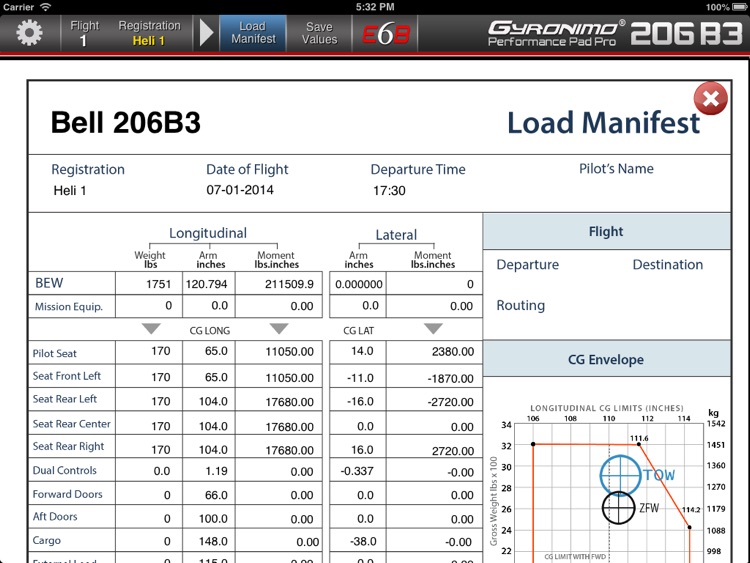This screenshot has width=750, height=563.
Task: Tap the TOW marker on CG Envelope
Action: 620,475
